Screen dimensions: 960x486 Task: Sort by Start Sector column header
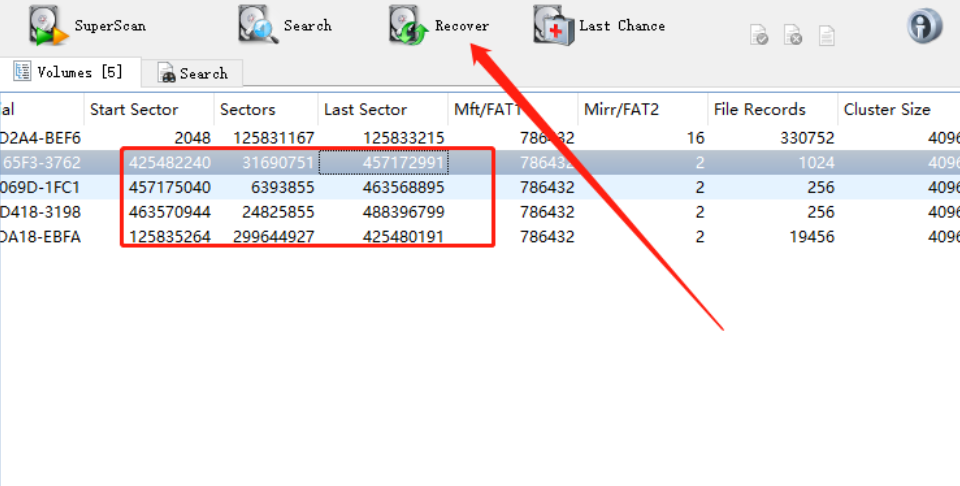coord(149,110)
